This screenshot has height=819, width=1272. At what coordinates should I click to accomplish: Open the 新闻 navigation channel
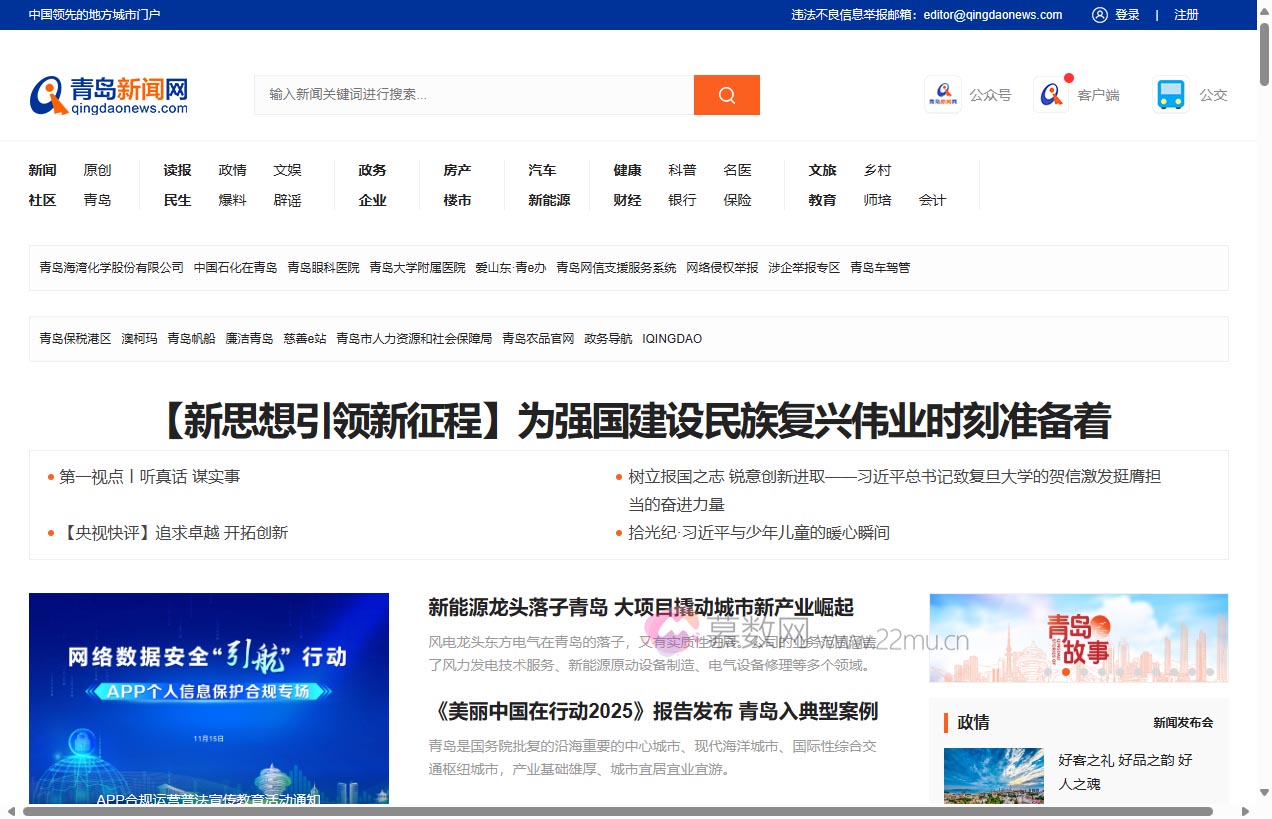click(42, 170)
